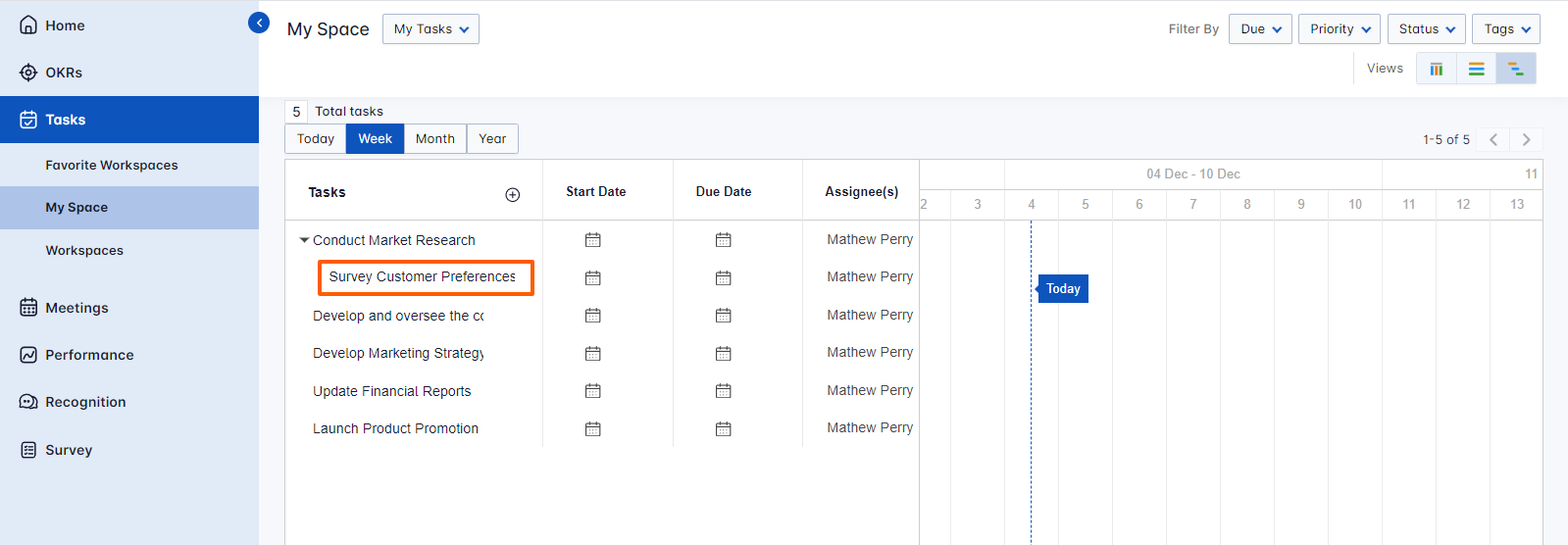The height and width of the screenshot is (545, 1568).
Task: Open due date calendar for Launch Product Promotion
Action: coord(724,429)
